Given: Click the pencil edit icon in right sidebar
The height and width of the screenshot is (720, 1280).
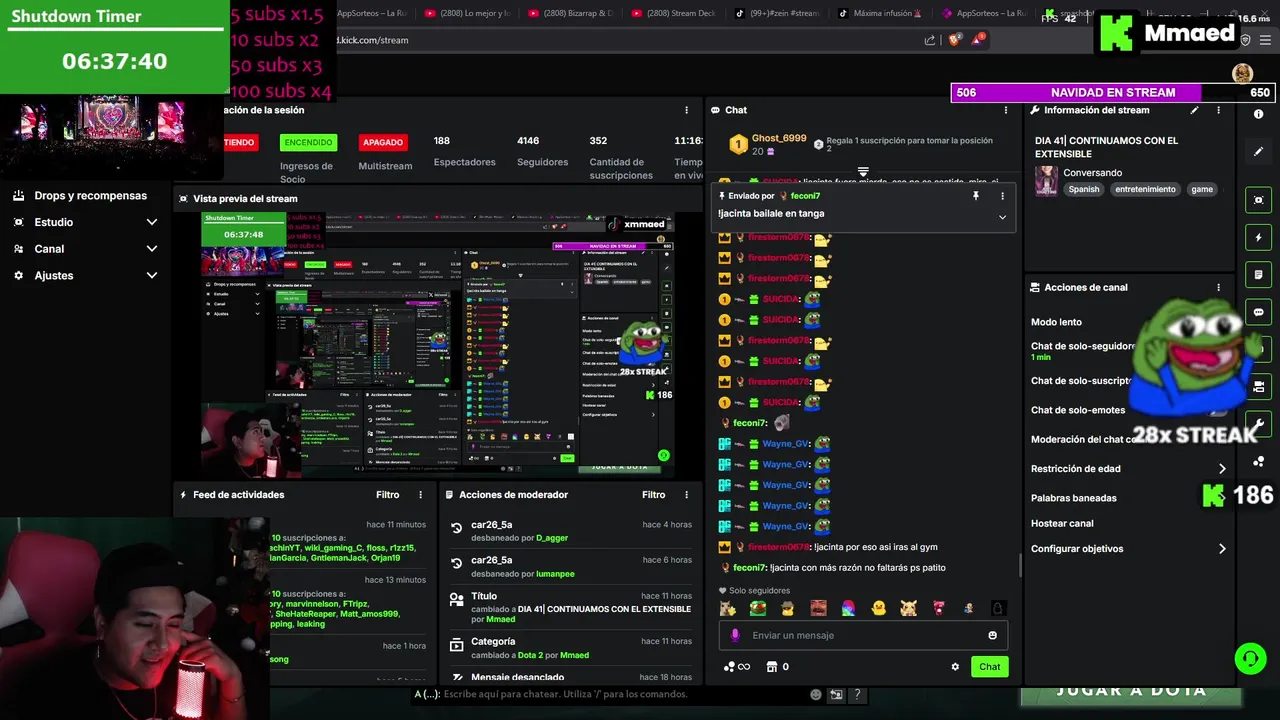Looking at the screenshot, I should tap(1259, 152).
